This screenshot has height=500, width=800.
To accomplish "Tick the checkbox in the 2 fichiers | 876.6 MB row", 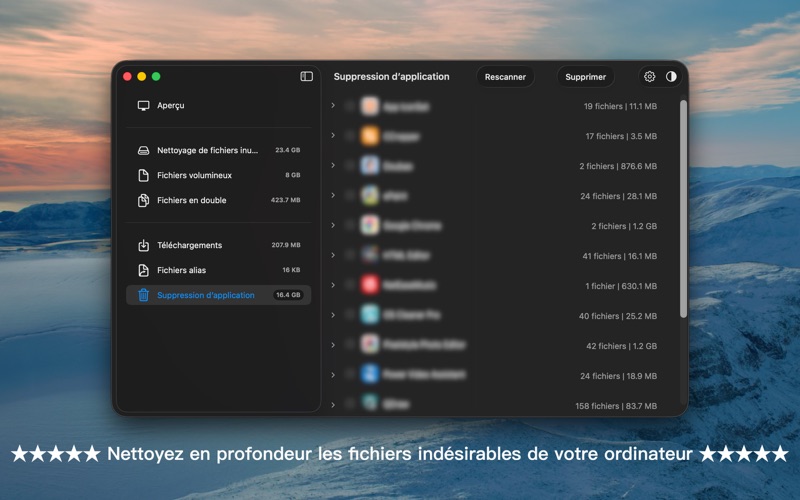I will pyautogui.click(x=350, y=166).
